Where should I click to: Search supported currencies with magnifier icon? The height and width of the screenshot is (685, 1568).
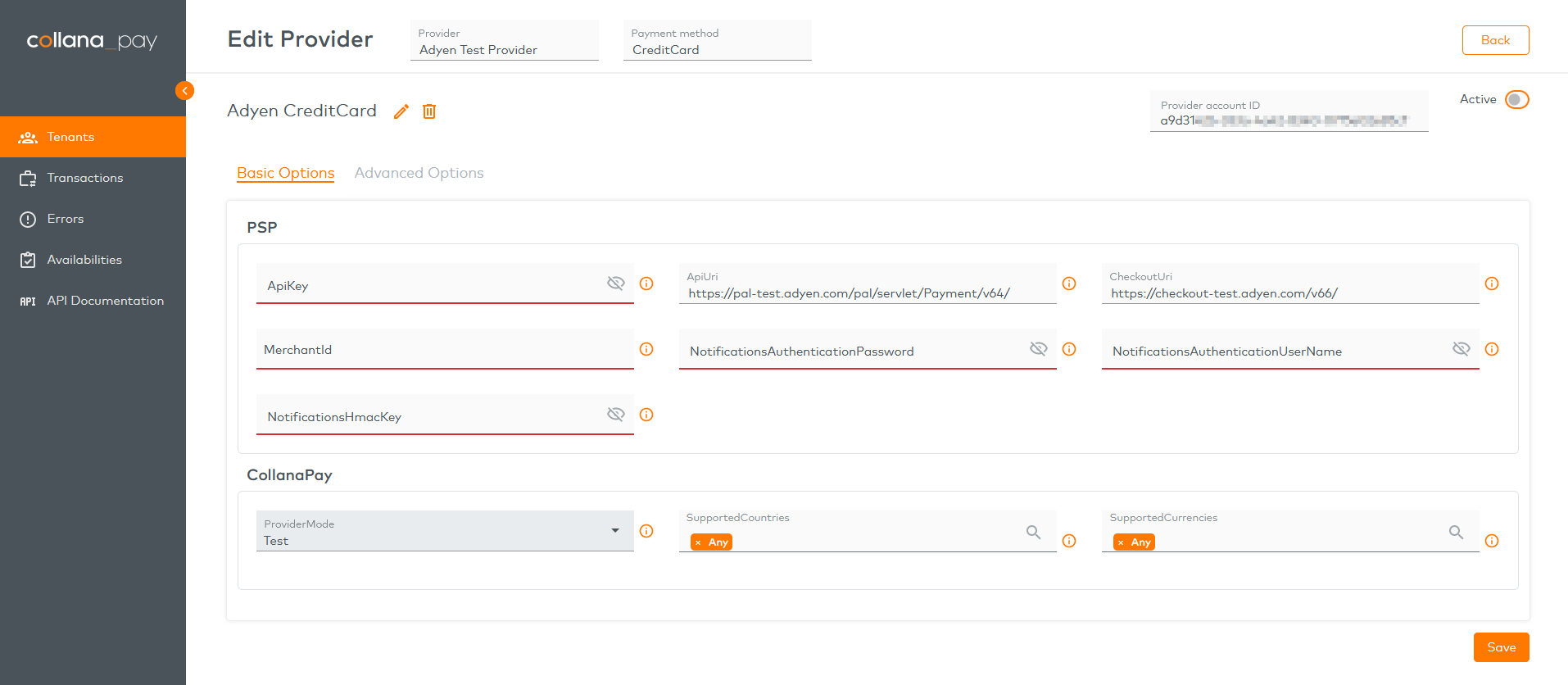pyautogui.click(x=1456, y=533)
